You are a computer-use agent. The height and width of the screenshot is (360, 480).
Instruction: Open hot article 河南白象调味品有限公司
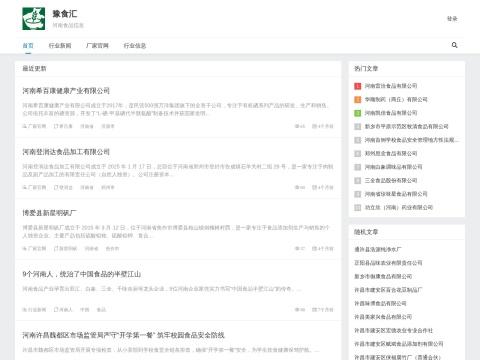point(393,167)
